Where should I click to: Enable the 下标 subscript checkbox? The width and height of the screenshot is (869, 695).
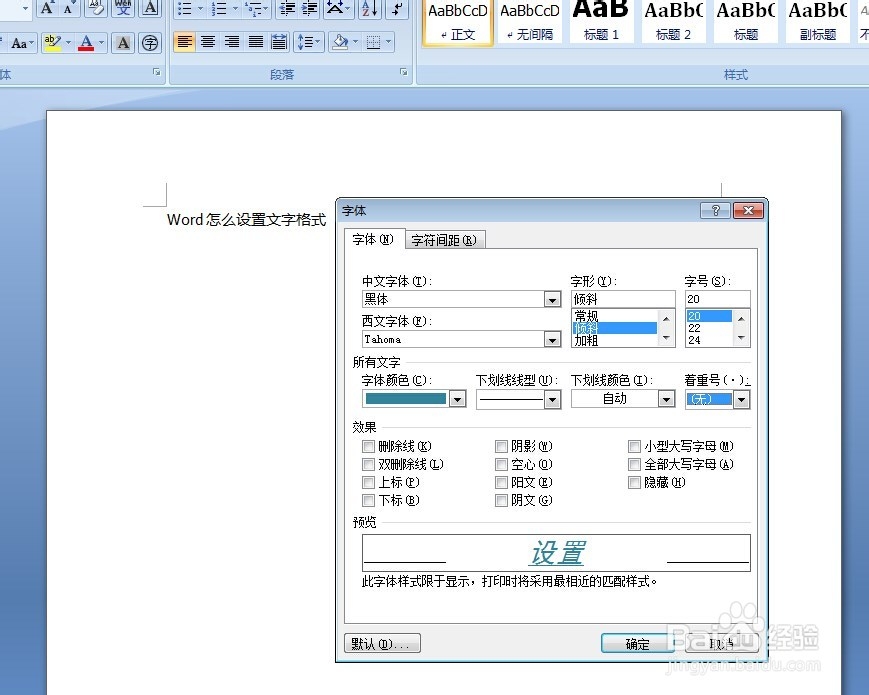tap(368, 500)
